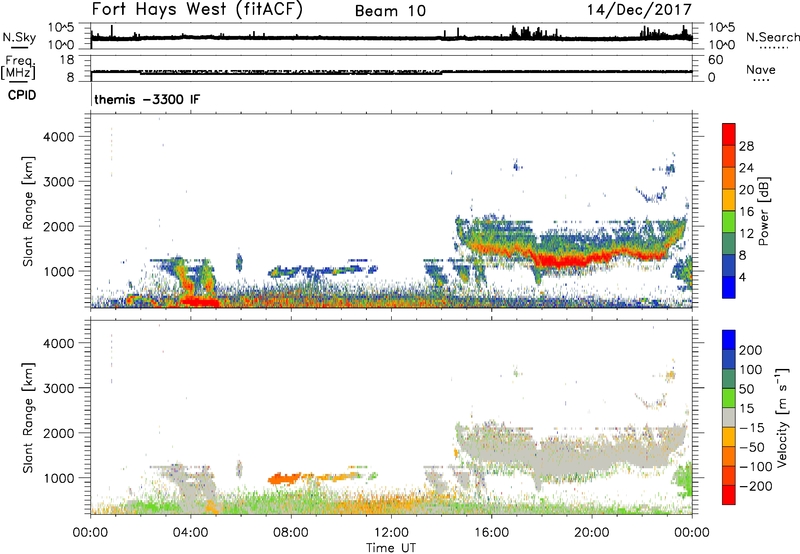
Task: Click the "CPID" row label
Action: pos(22,95)
